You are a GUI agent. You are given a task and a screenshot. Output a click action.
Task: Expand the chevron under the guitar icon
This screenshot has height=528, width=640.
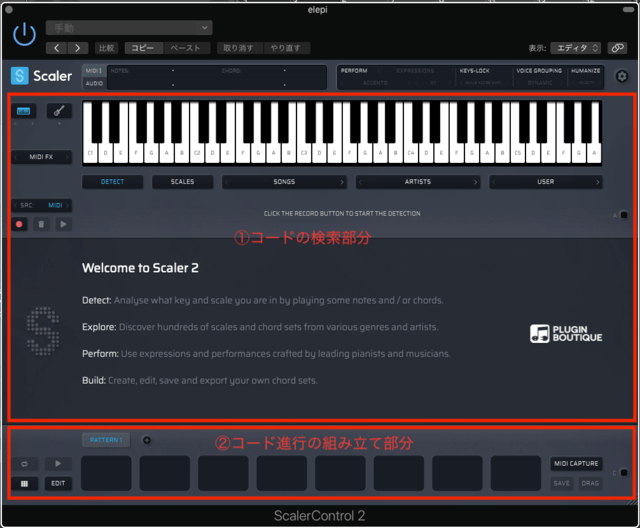[x=59, y=123]
